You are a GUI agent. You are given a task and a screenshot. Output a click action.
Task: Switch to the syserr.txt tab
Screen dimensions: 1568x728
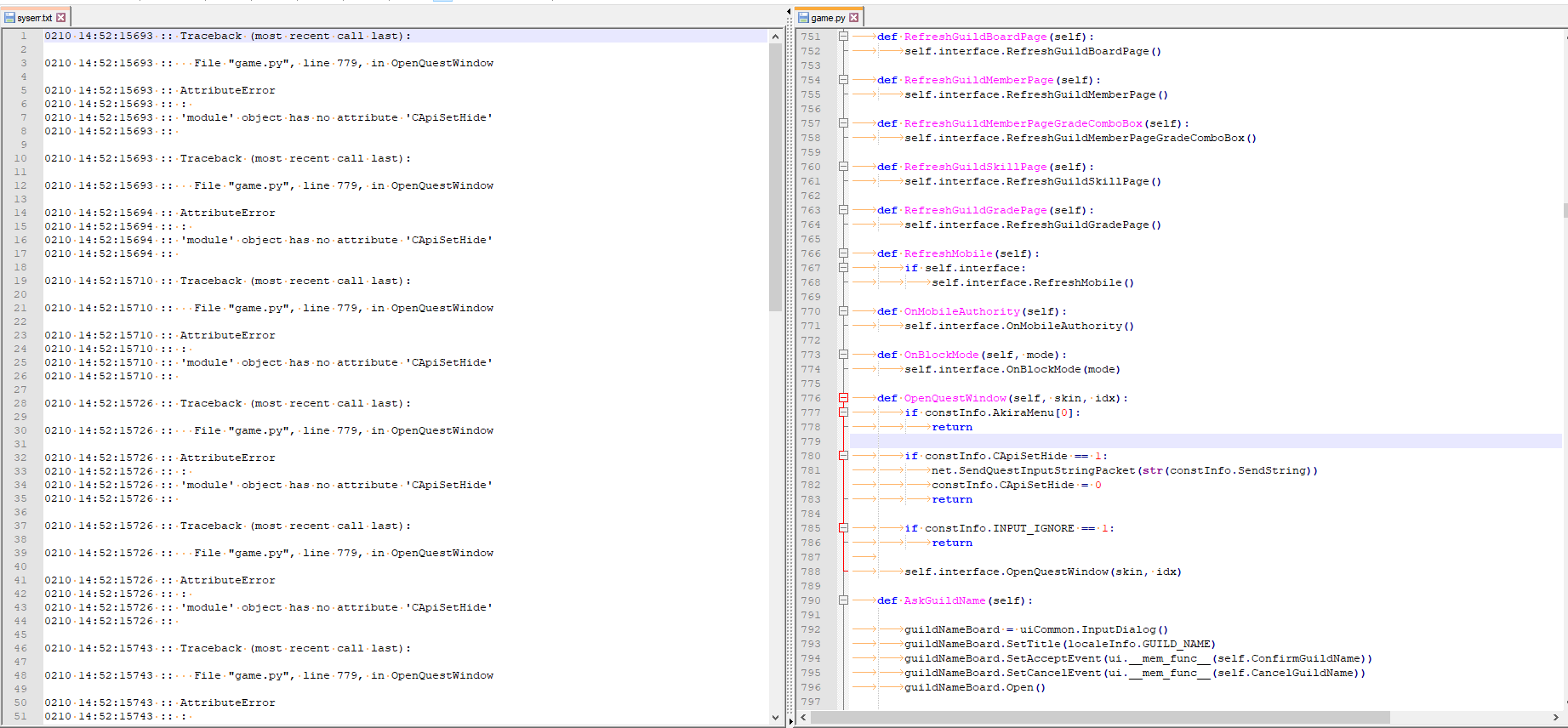35,17
